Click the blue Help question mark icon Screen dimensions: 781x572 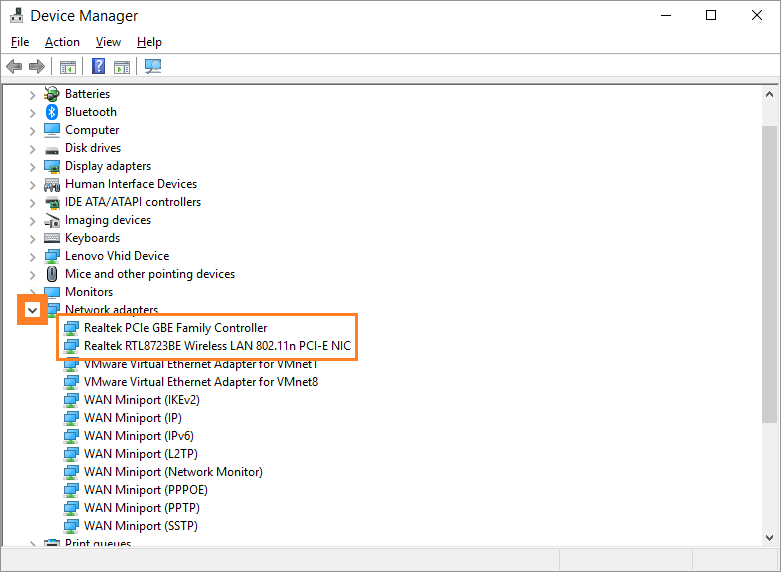99,66
